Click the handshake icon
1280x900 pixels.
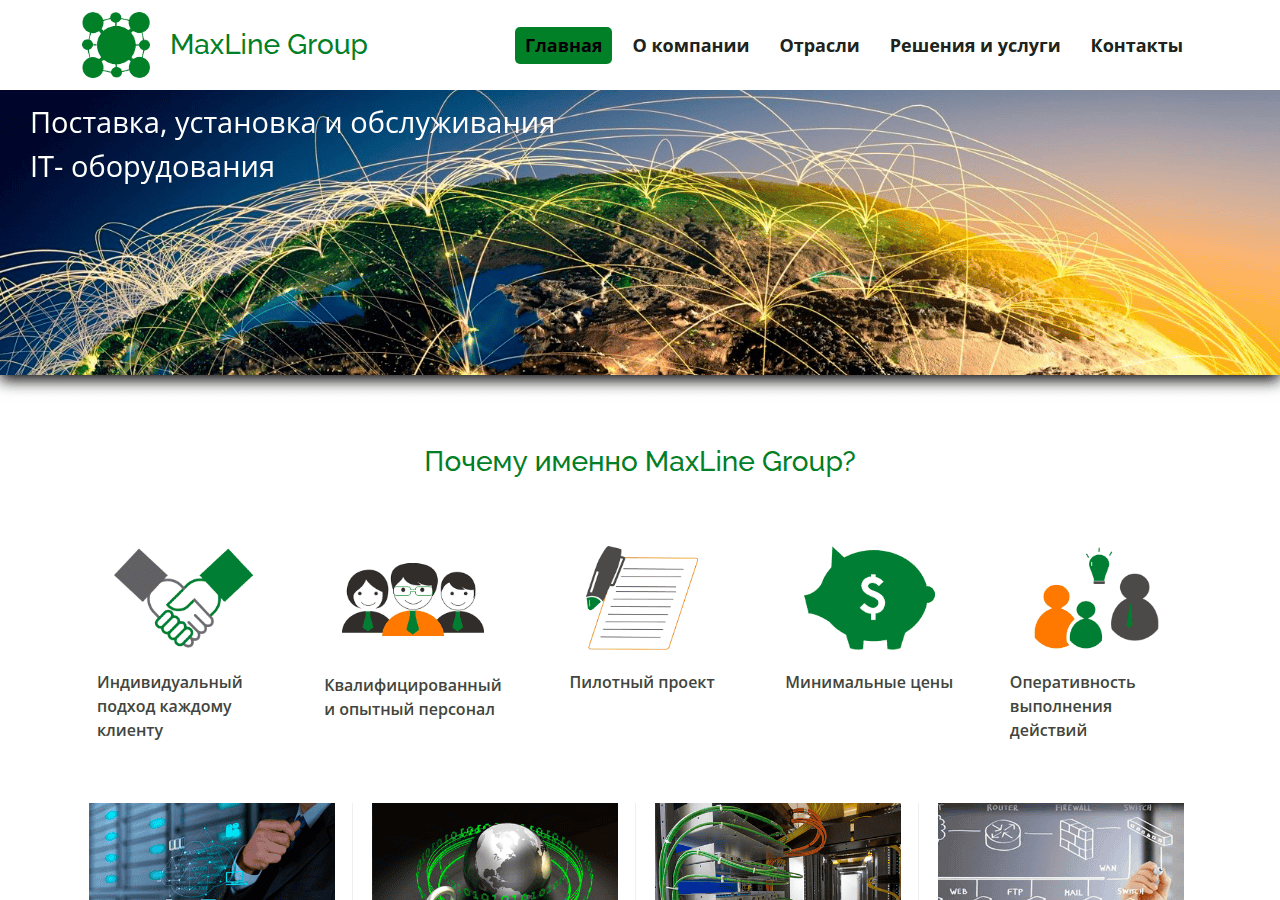click(184, 597)
